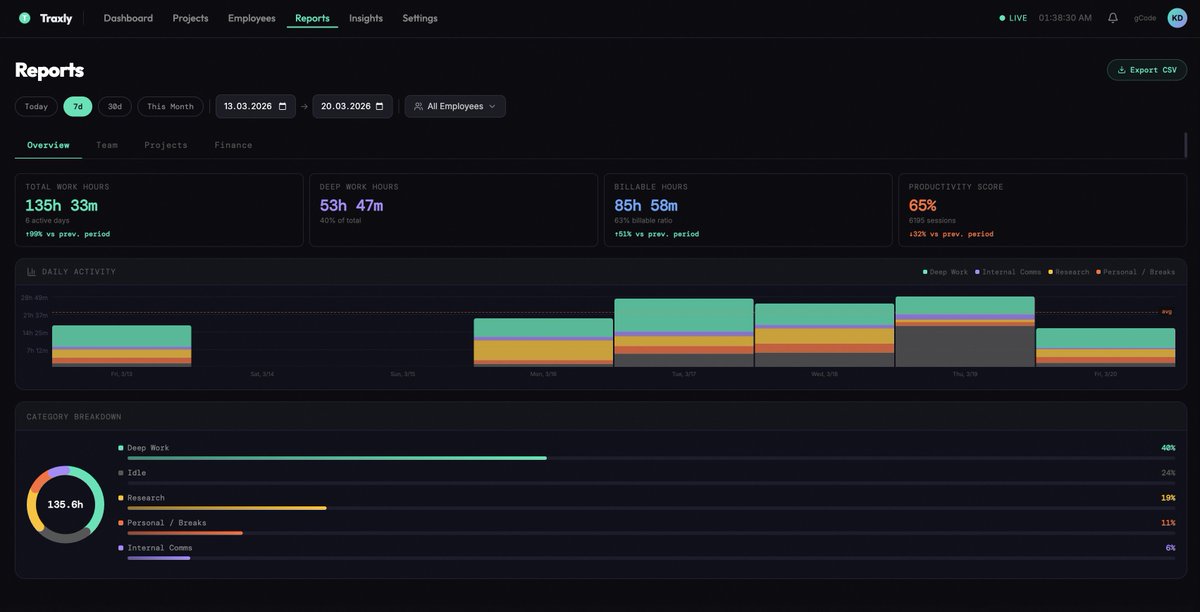Click the avg line label on chart
This screenshot has height=612, width=1200.
coord(1166,312)
